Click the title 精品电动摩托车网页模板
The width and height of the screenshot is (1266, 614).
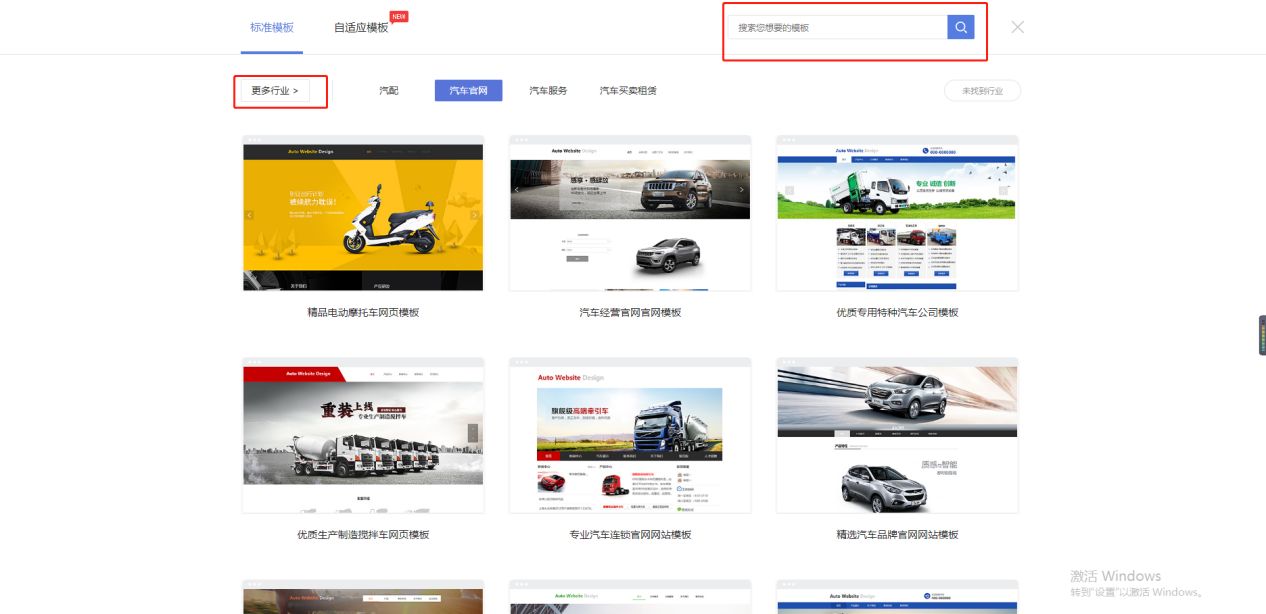(363, 313)
